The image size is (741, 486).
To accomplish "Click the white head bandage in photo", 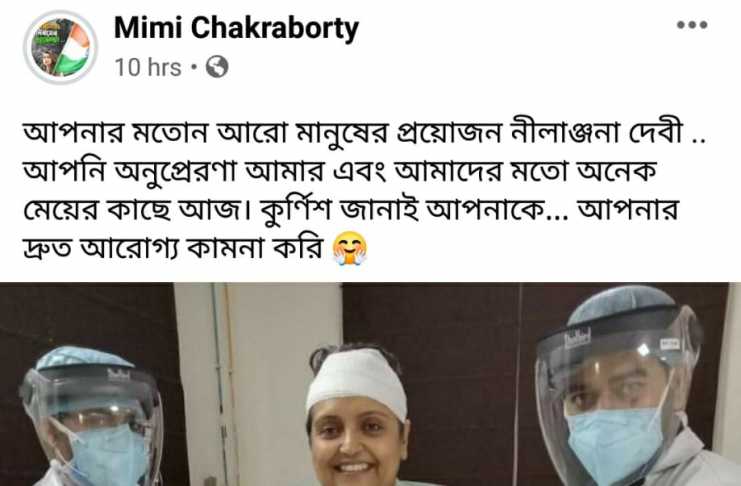I will 357,381.
